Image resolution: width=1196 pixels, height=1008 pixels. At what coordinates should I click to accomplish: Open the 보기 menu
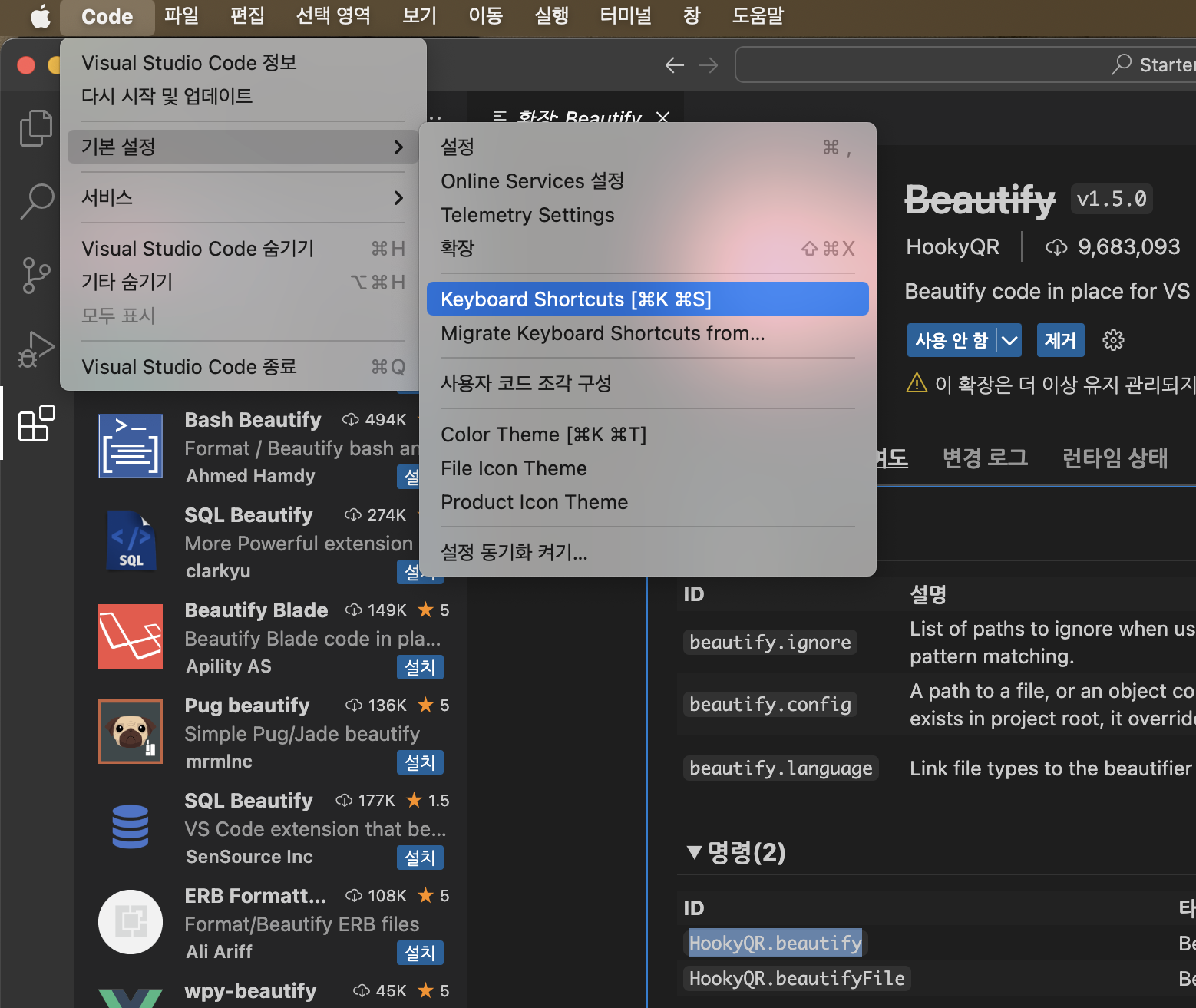pyautogui.click(x=420, y=16)
